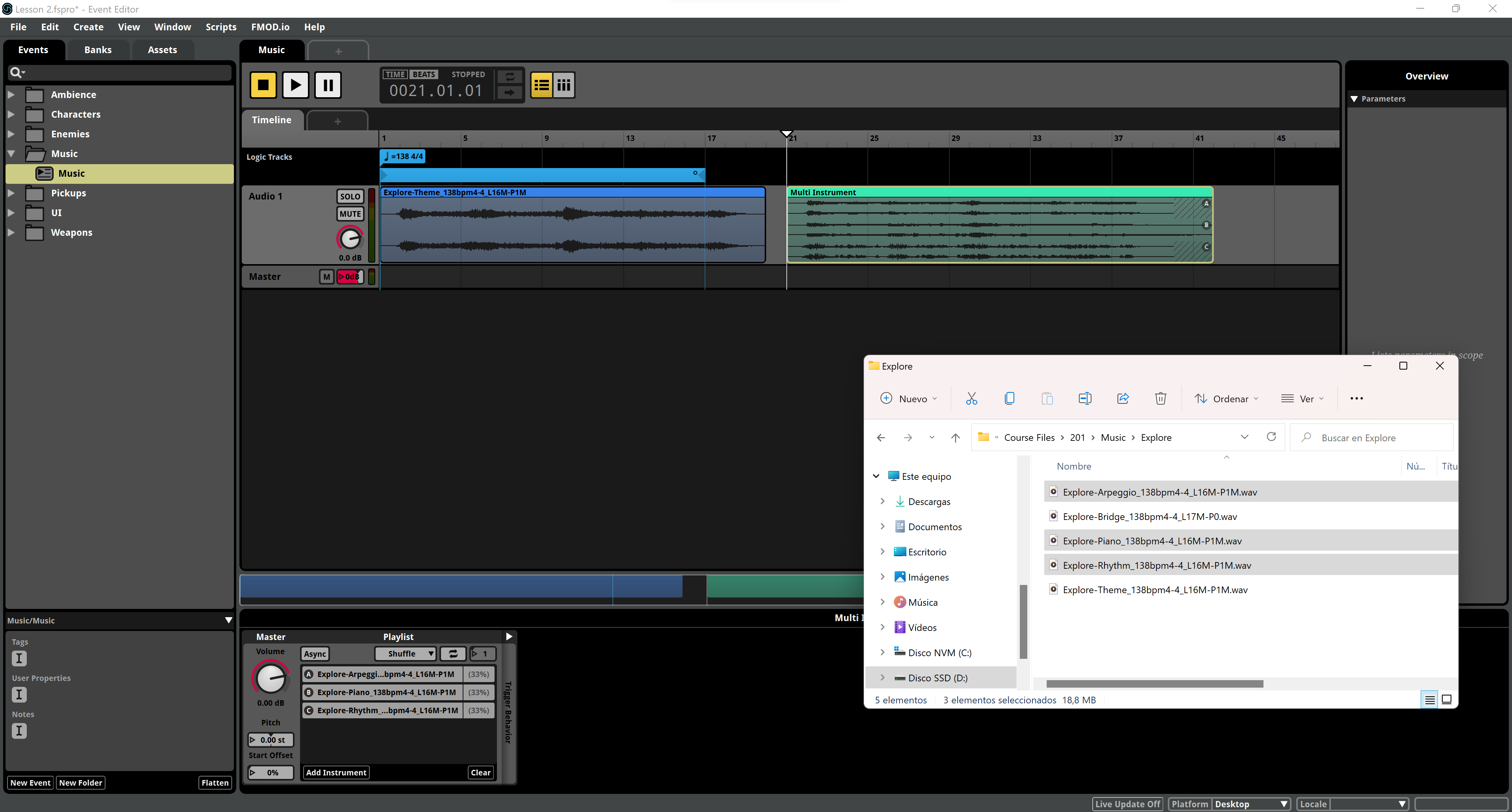Image resolution: width=1512 pixels, height=812 pixels.
Task: Expand the Ambience folder
Action: point(11,94)
